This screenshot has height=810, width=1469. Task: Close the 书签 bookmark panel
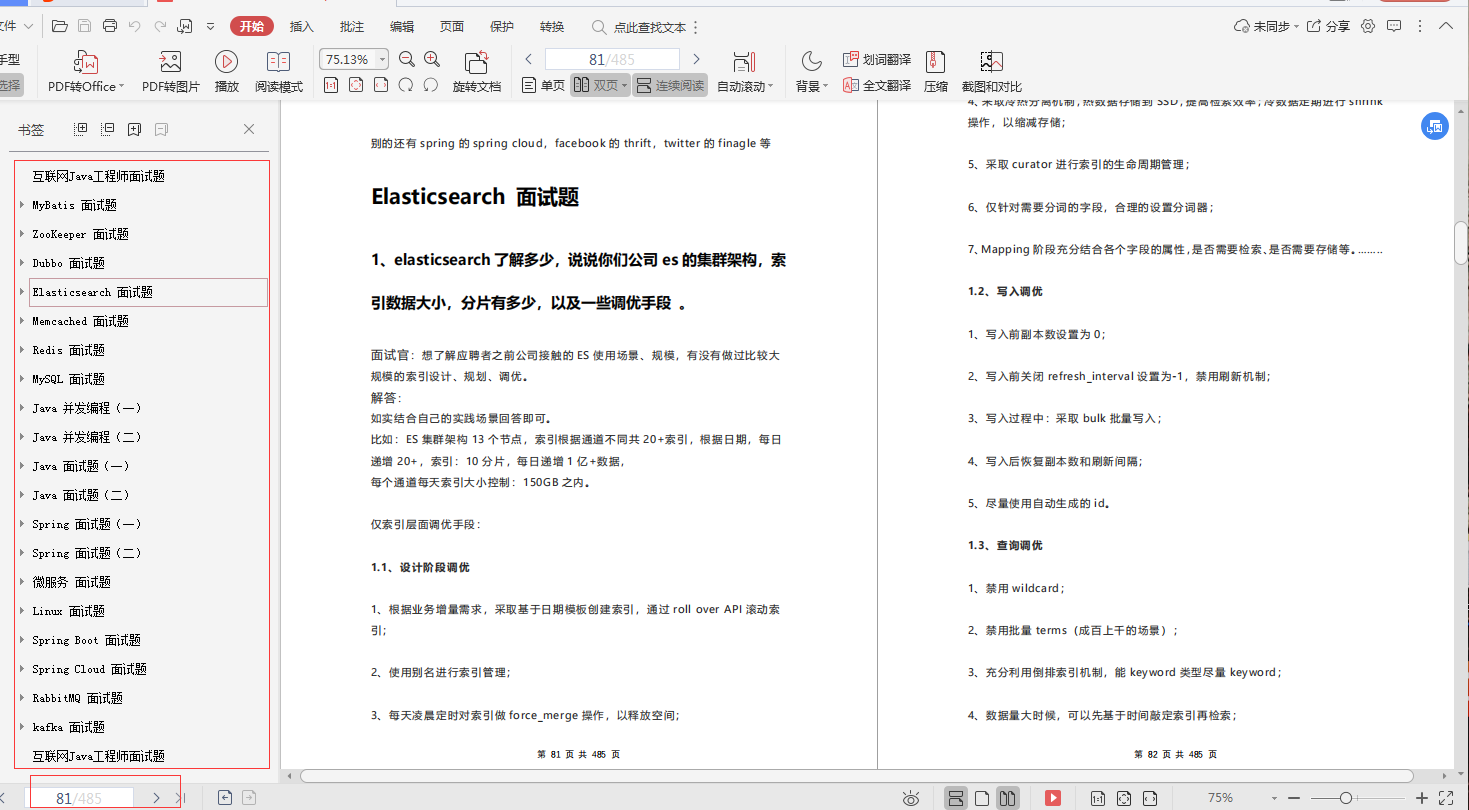point(249,129)
